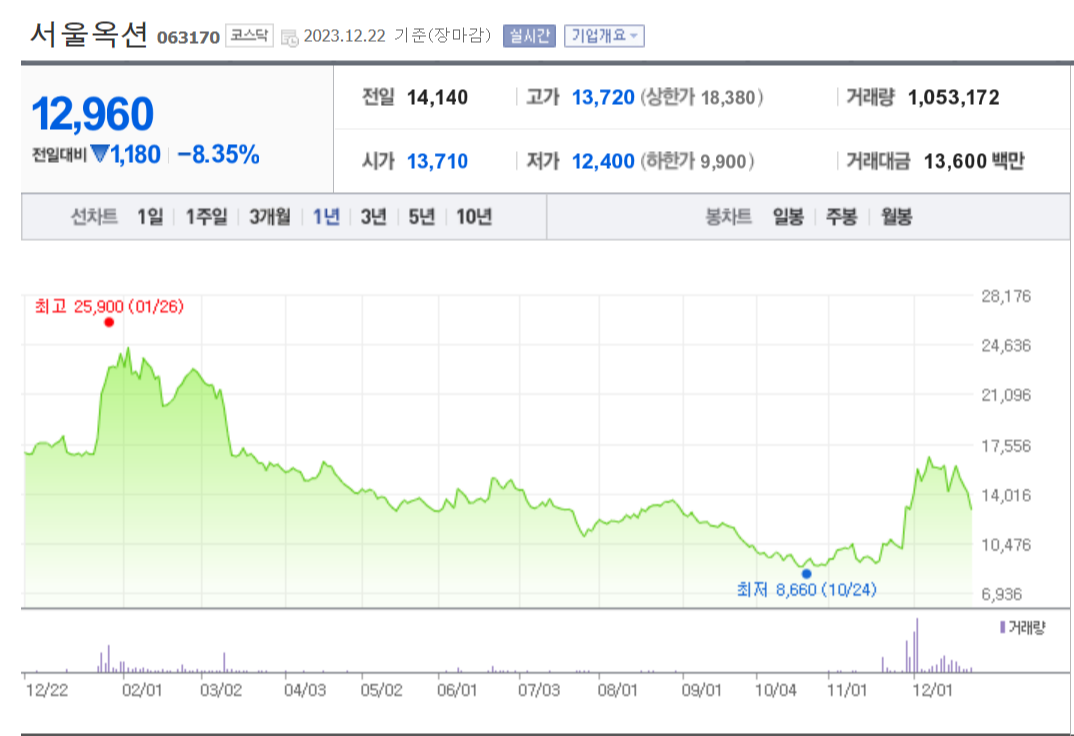The width and height of the screenshot is (1074, 736).
Task: Click the 거래량 legend in volume chart
Action: pos(1023,627)
